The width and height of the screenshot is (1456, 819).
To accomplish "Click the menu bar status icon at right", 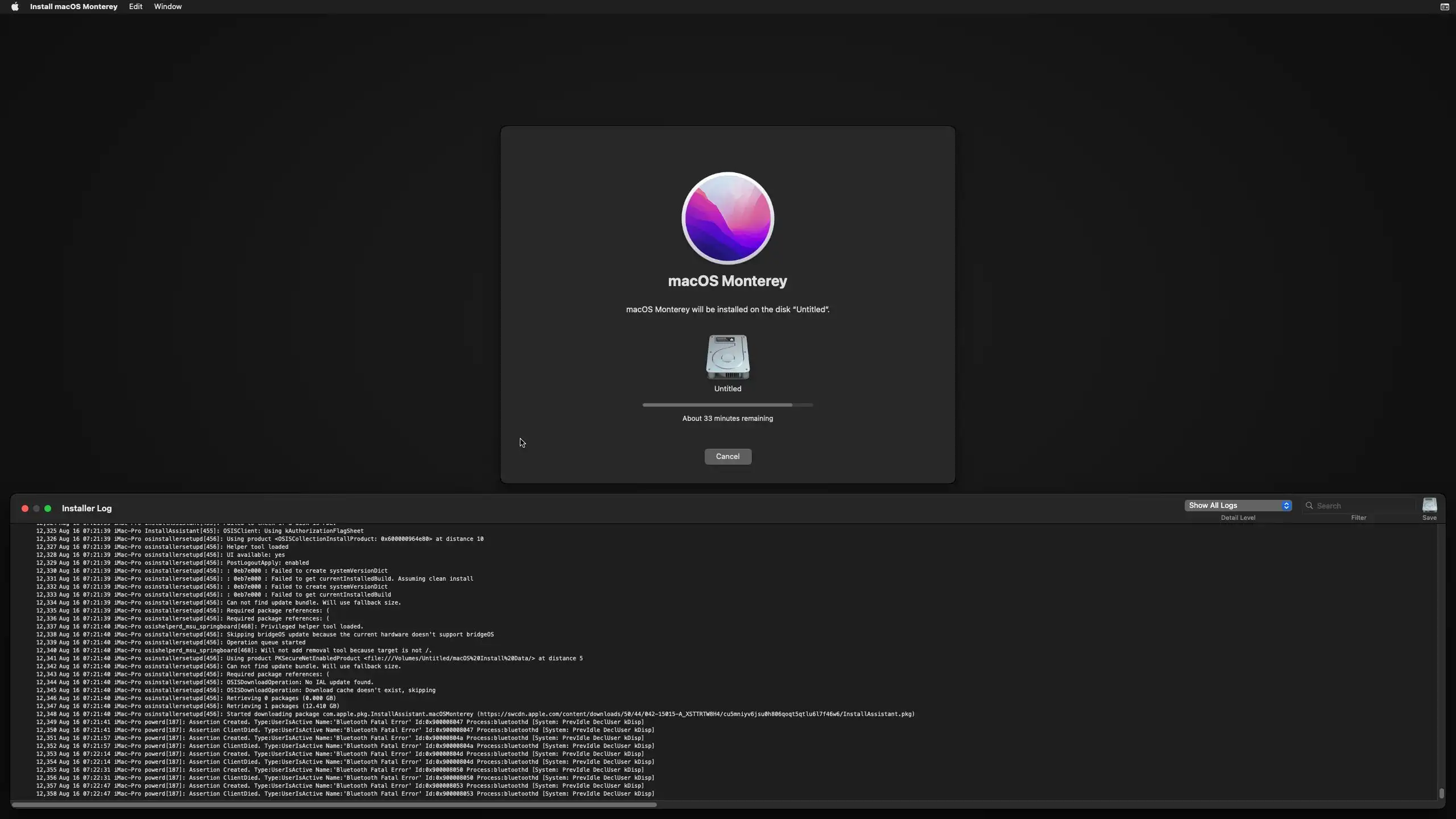I will pyautogui.click(x=1444, y=7).
